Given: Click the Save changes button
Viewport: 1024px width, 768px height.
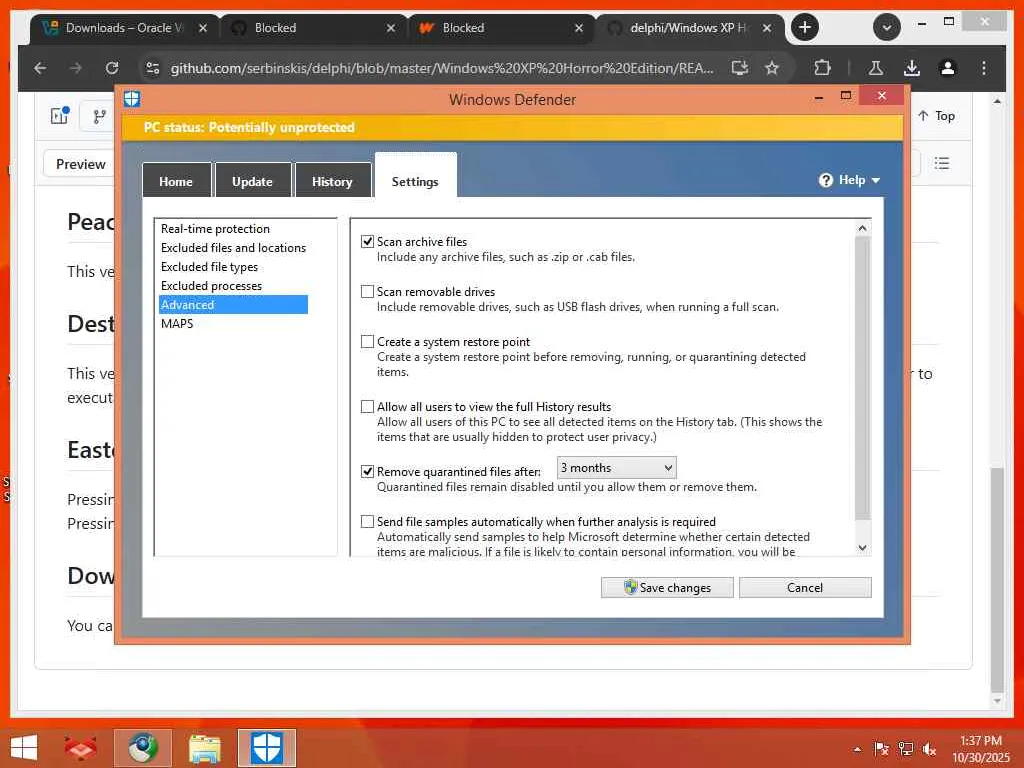Looking at the screenshot, I should pyautogui.click(x=667, y=587).
